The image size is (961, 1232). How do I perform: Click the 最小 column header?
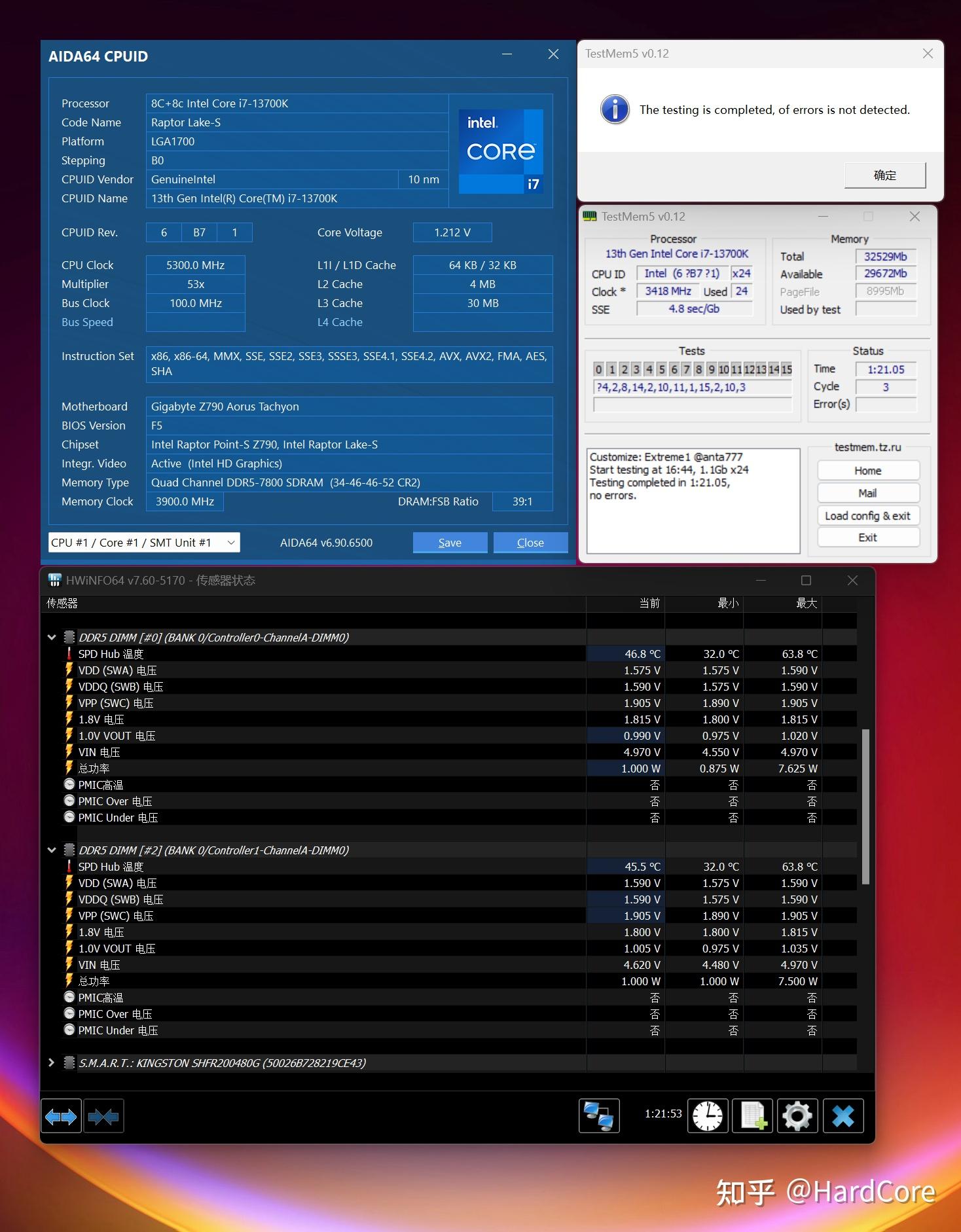[704, 603]
